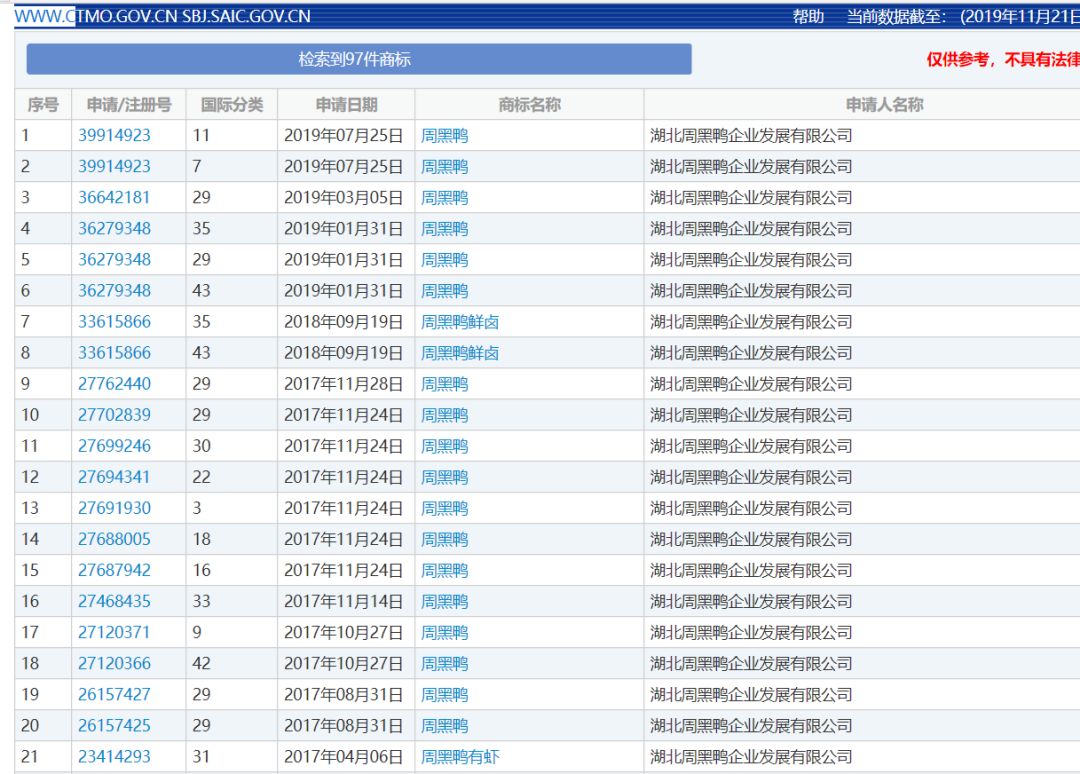The height and width of the screenshot is (774, 1080).
Task: Sort by 申请日期 column header
Action: (x=346, y=105)
